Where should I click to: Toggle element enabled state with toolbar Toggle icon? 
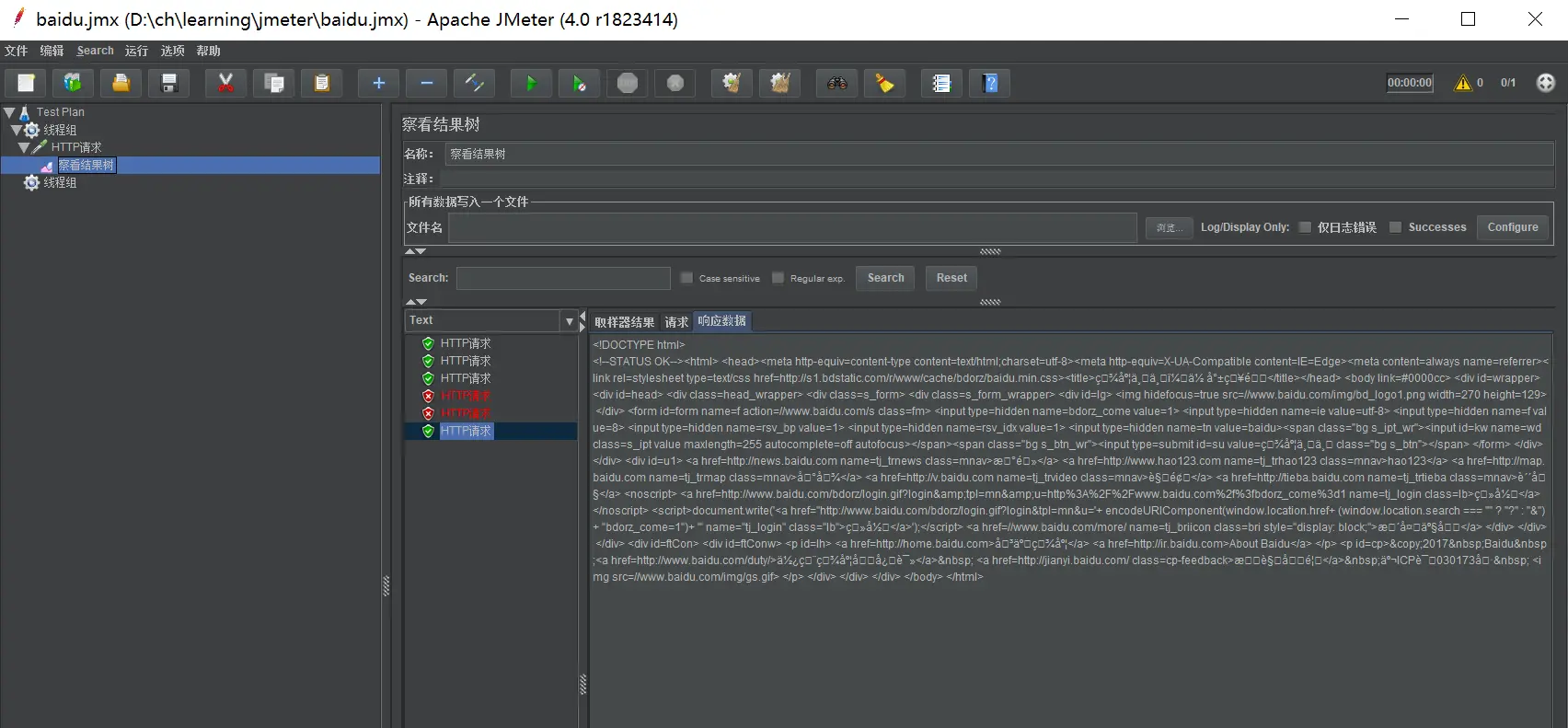(475, 83)
